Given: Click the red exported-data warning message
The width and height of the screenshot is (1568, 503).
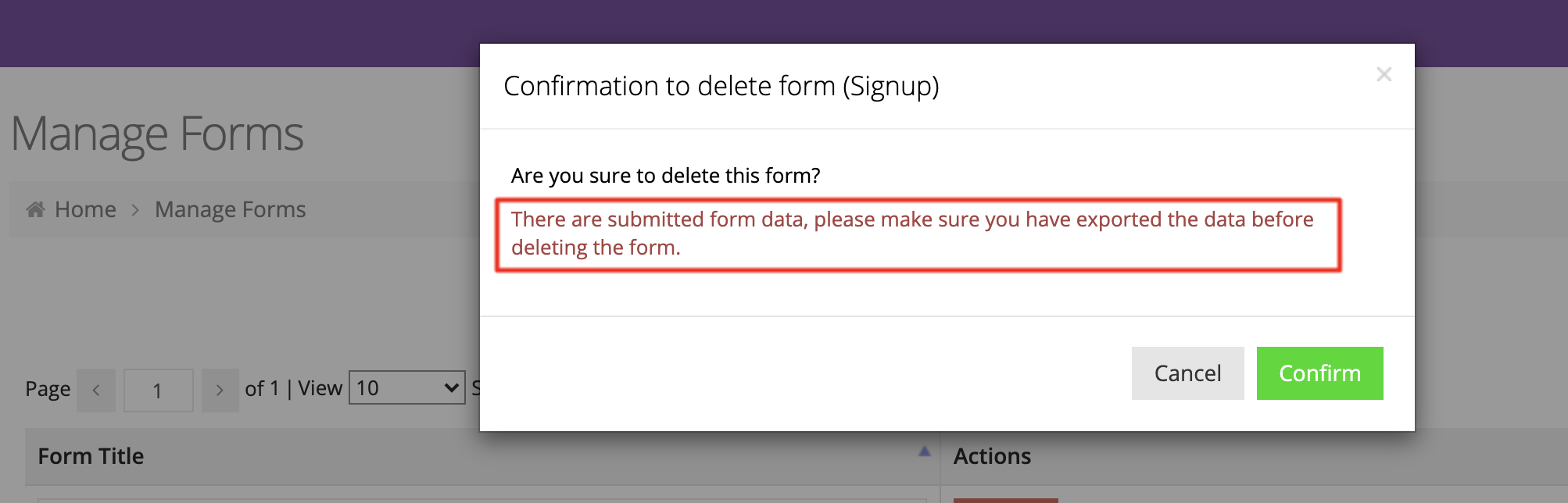Looking at the screenshot, I should 918,234.
